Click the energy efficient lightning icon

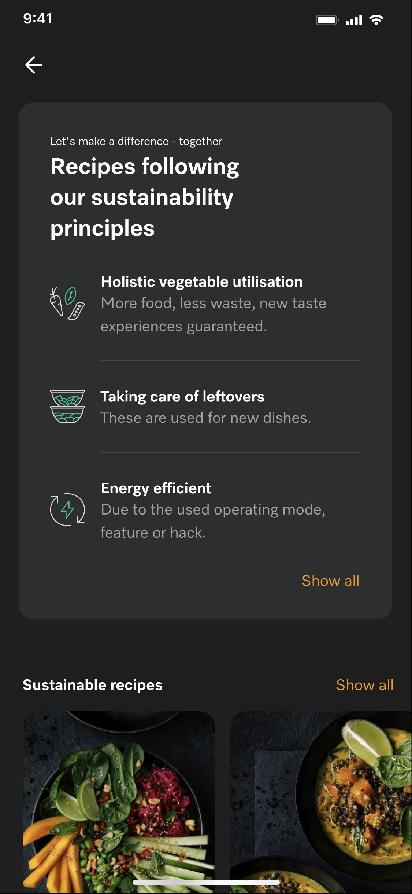pyautogui.click(x=67, y=509)
